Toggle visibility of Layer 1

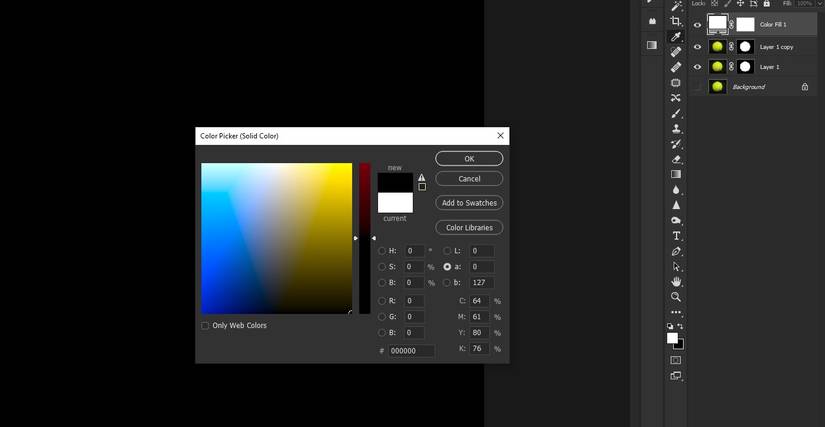[698, 67]
